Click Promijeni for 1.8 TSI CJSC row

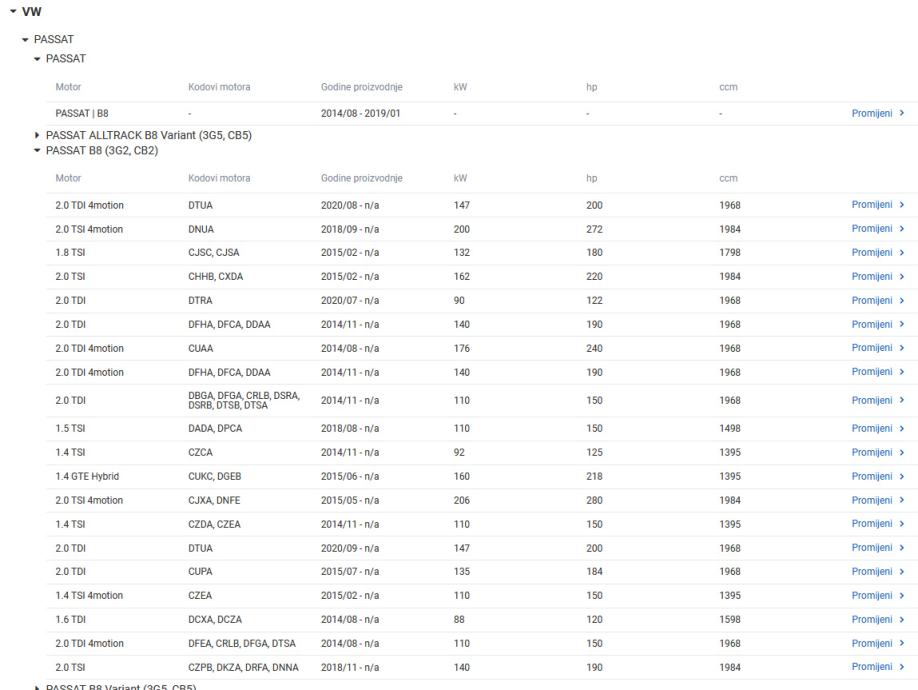[x=872, y=252]
